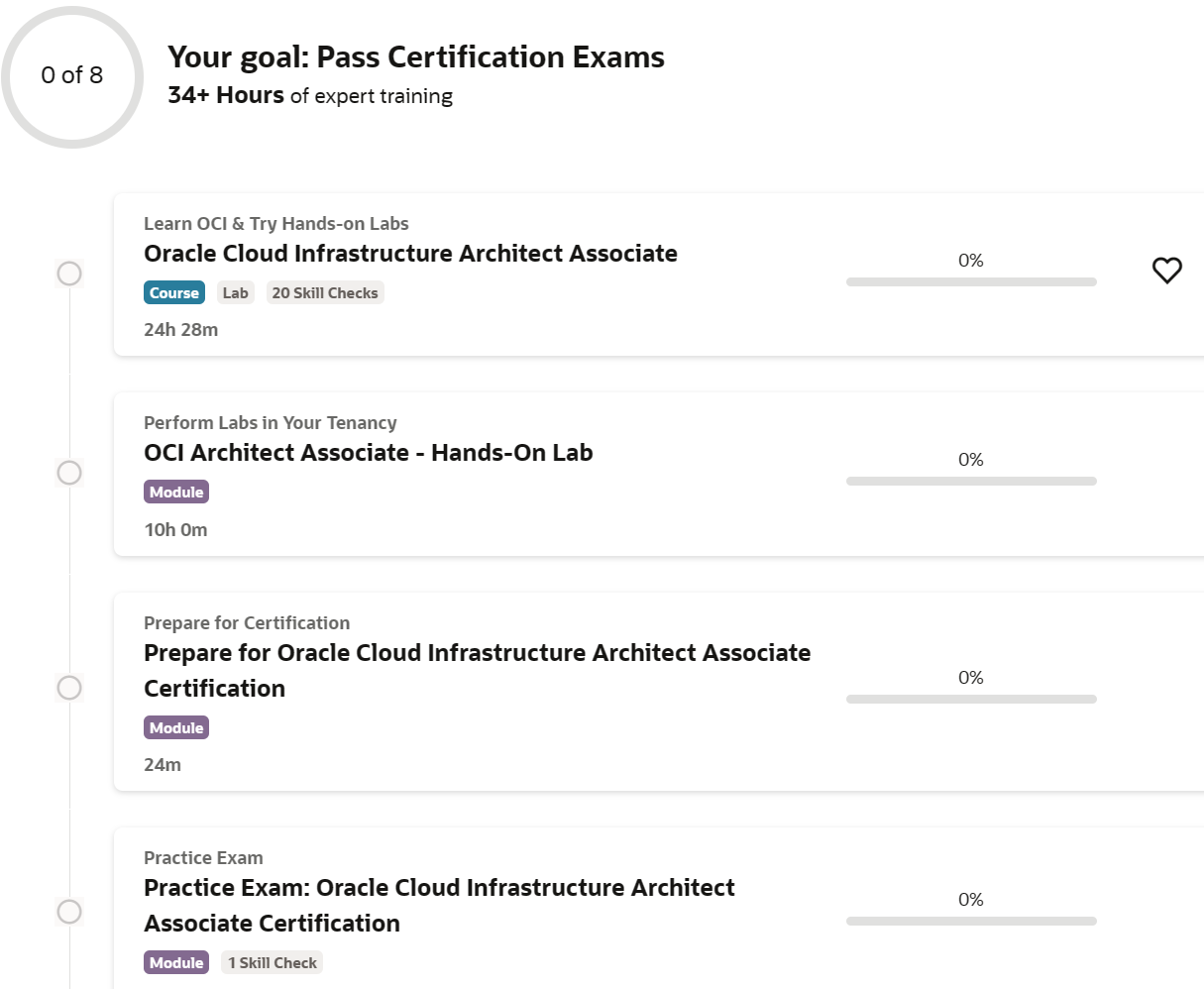This screenshot has height=989, width=1204.
Task: Click progress bar of Hands-On Lab module
Action: pos(971,482)
